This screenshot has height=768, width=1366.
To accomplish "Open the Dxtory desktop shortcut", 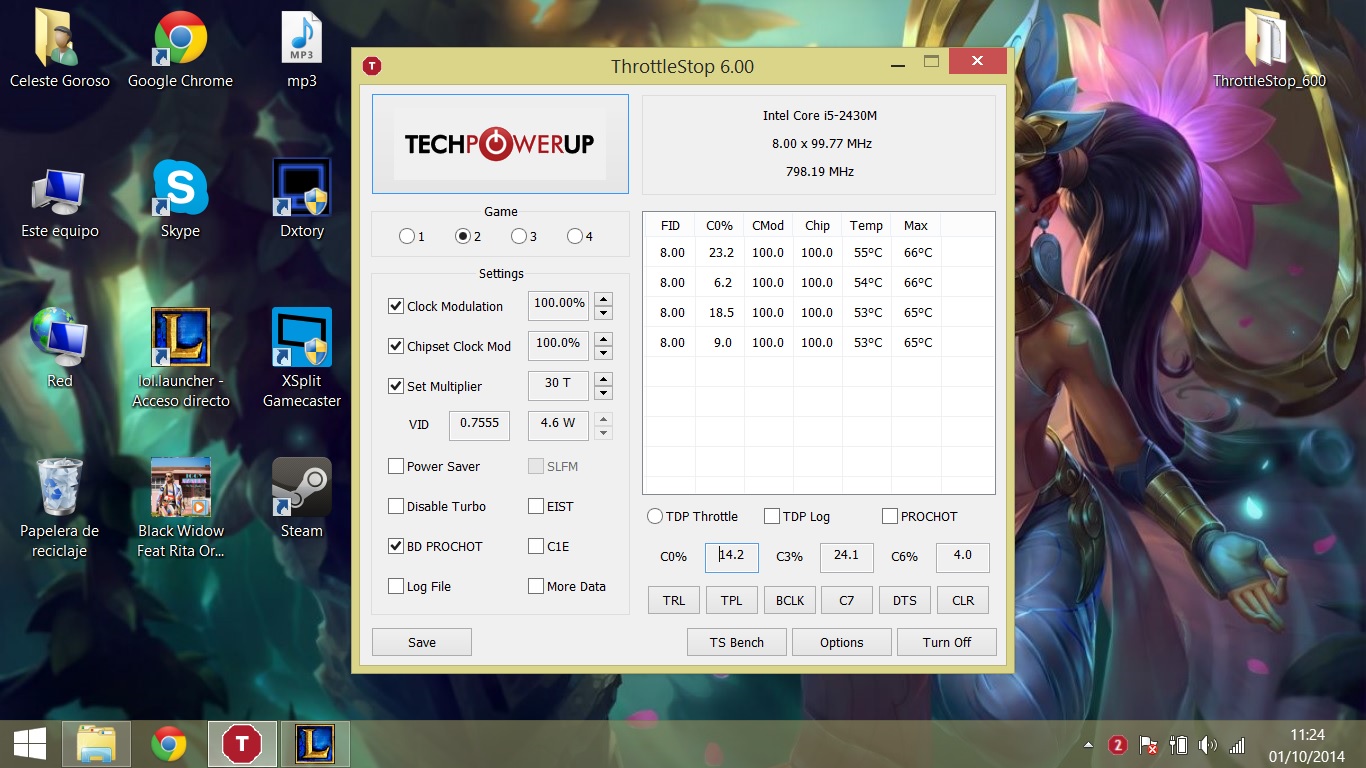I will 301,202.
